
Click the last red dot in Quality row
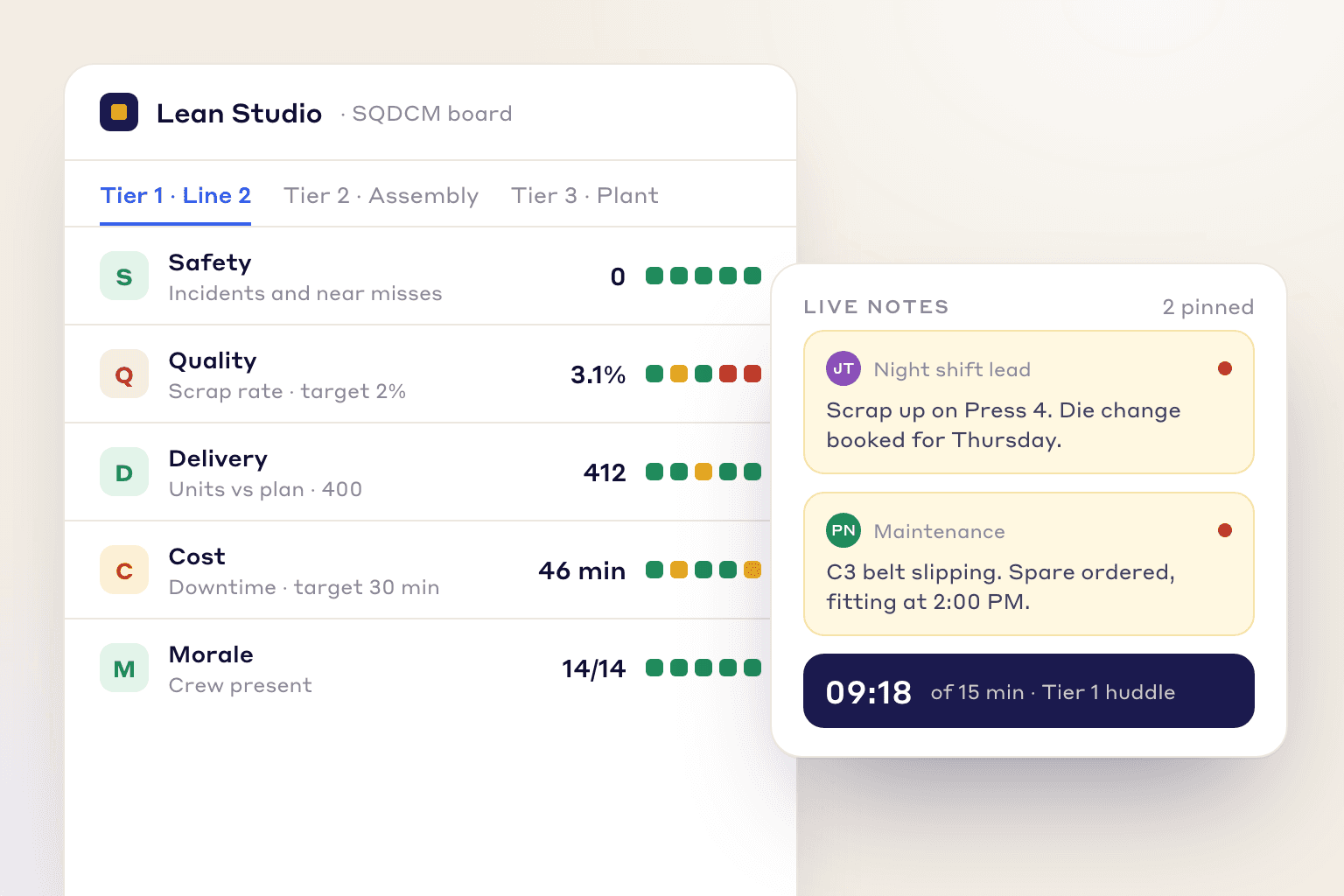(752, 374)
